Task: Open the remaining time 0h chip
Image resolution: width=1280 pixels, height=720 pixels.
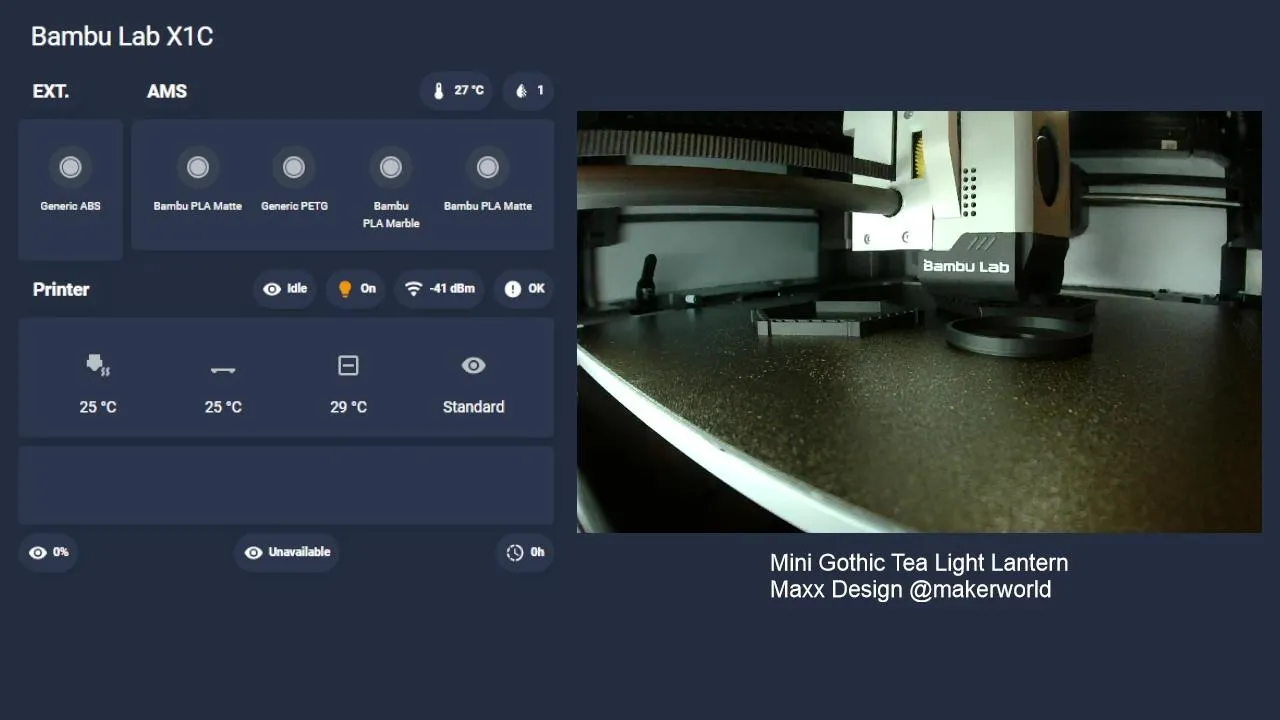Action: [x=525, y=552]
